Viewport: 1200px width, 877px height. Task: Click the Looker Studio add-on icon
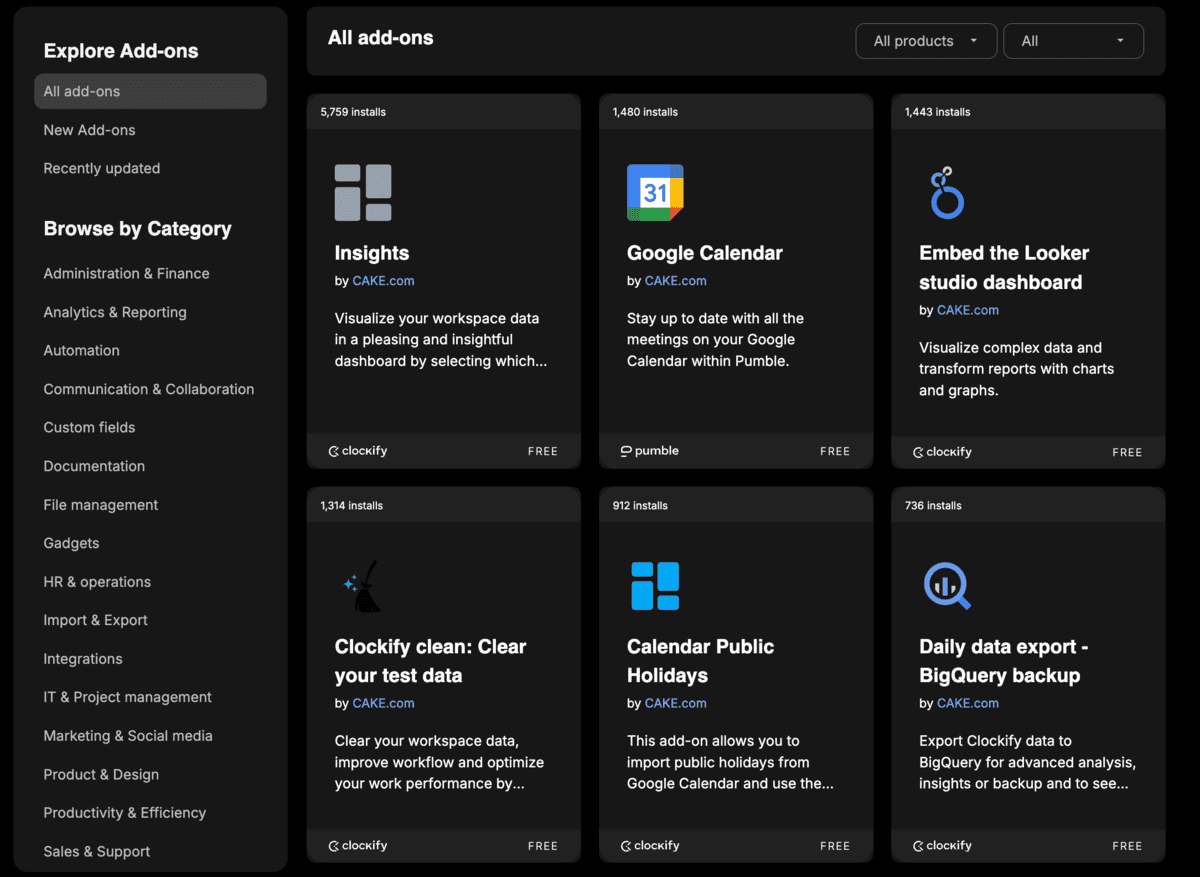[945, 193]
